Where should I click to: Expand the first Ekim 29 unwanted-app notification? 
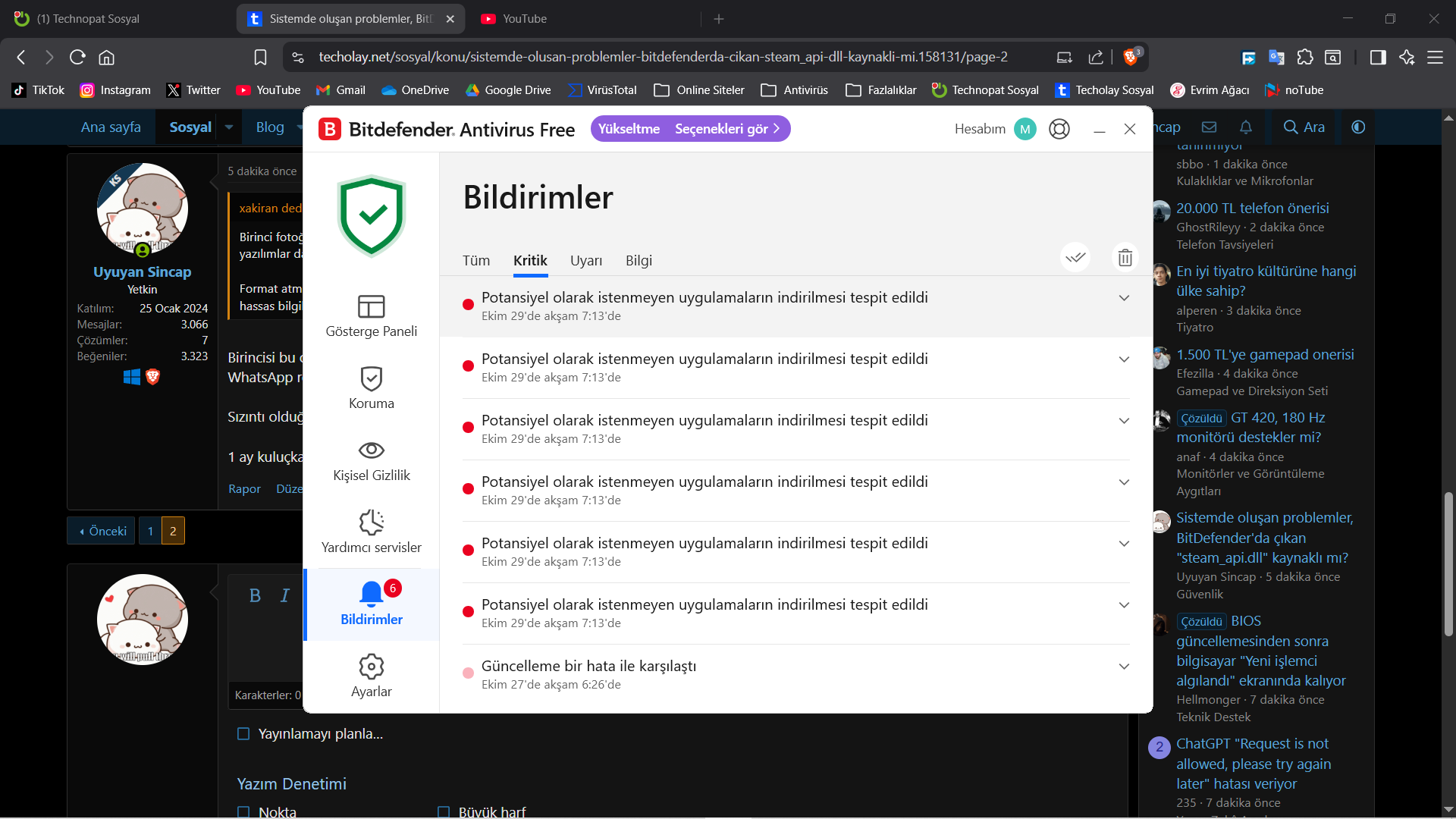point(1124,298)
